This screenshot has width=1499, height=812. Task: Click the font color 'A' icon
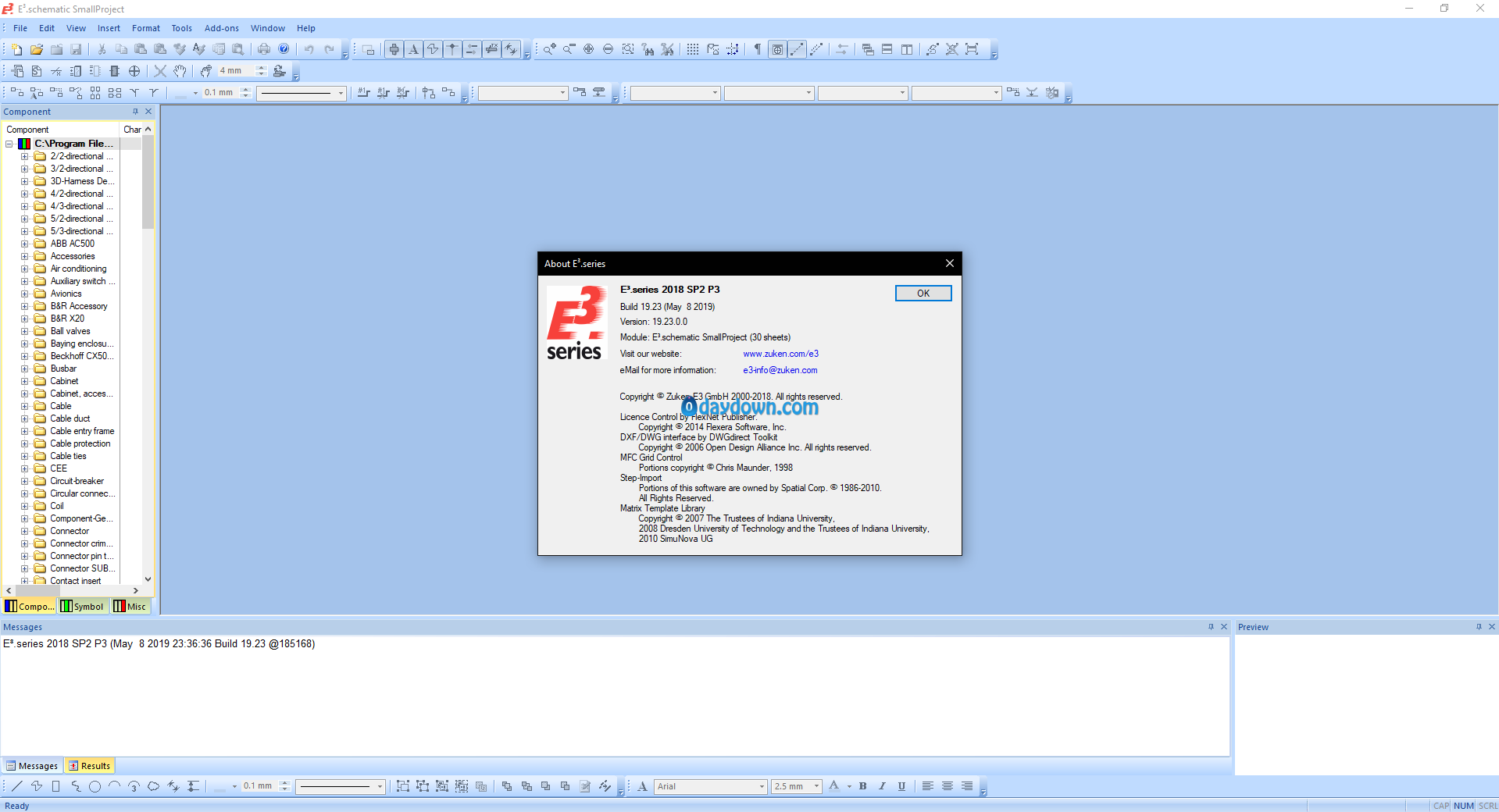(x=834, y=786)
